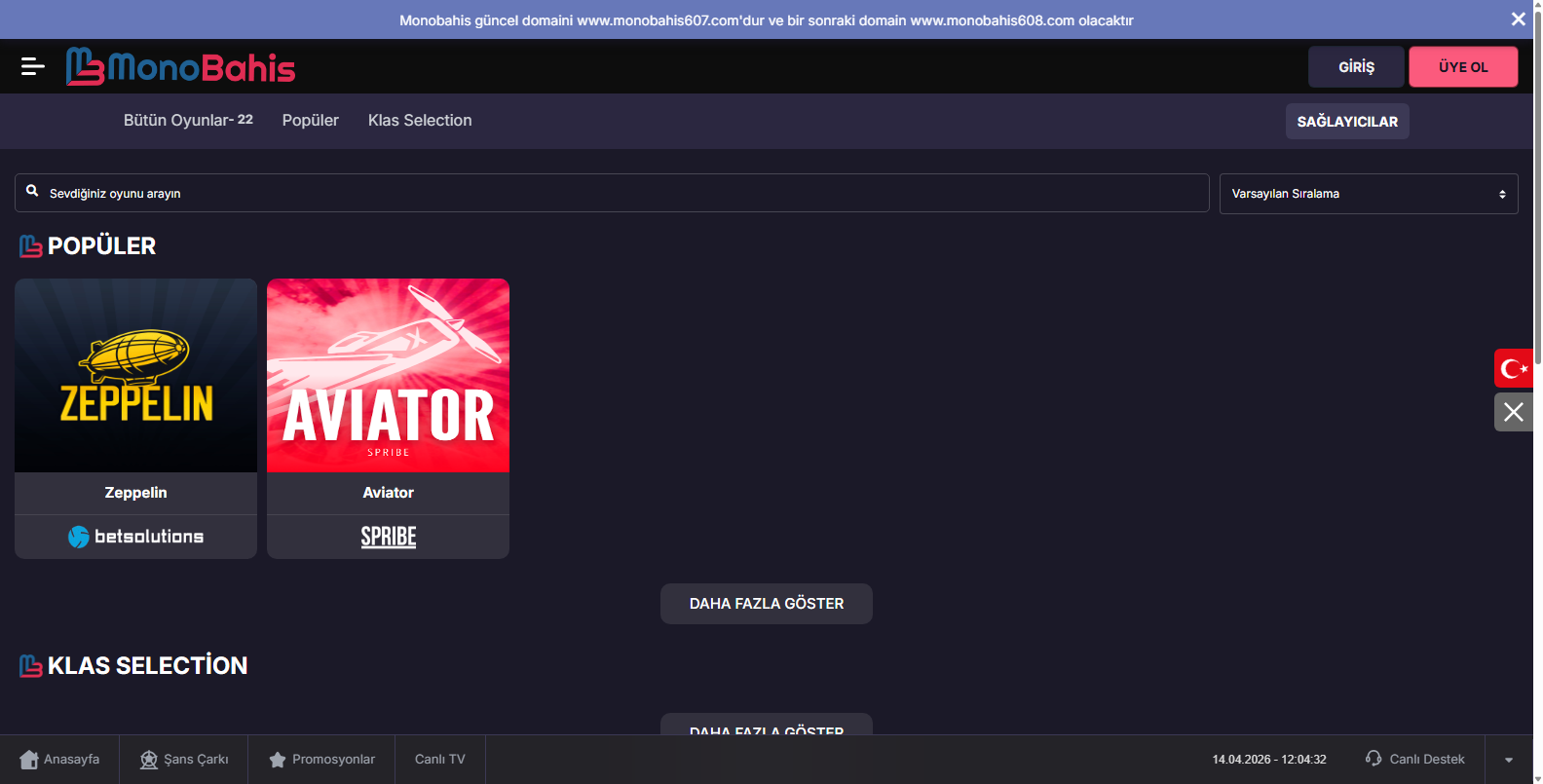Image resolution: width=1543 pixels, height=784 pixels.
Task: Open the Aviator game thumbnail
Action: click(x=388, y=375)
